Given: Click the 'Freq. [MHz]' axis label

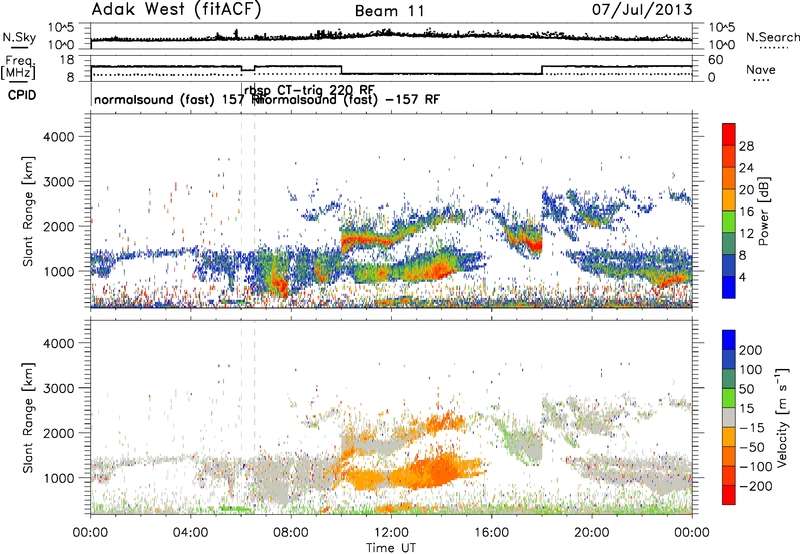Looking at the screenshot, I should coord(18,68).
